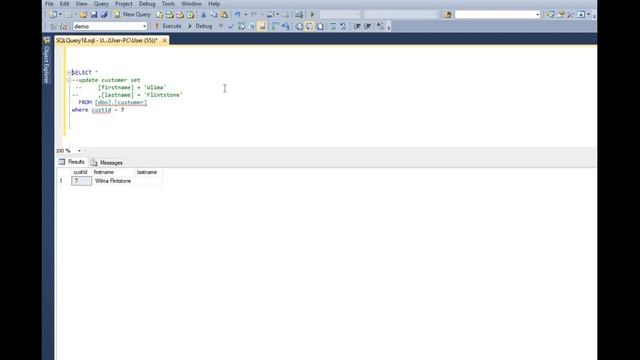Open the Tools menu
The image size is (640, 360).
(168, 4)
